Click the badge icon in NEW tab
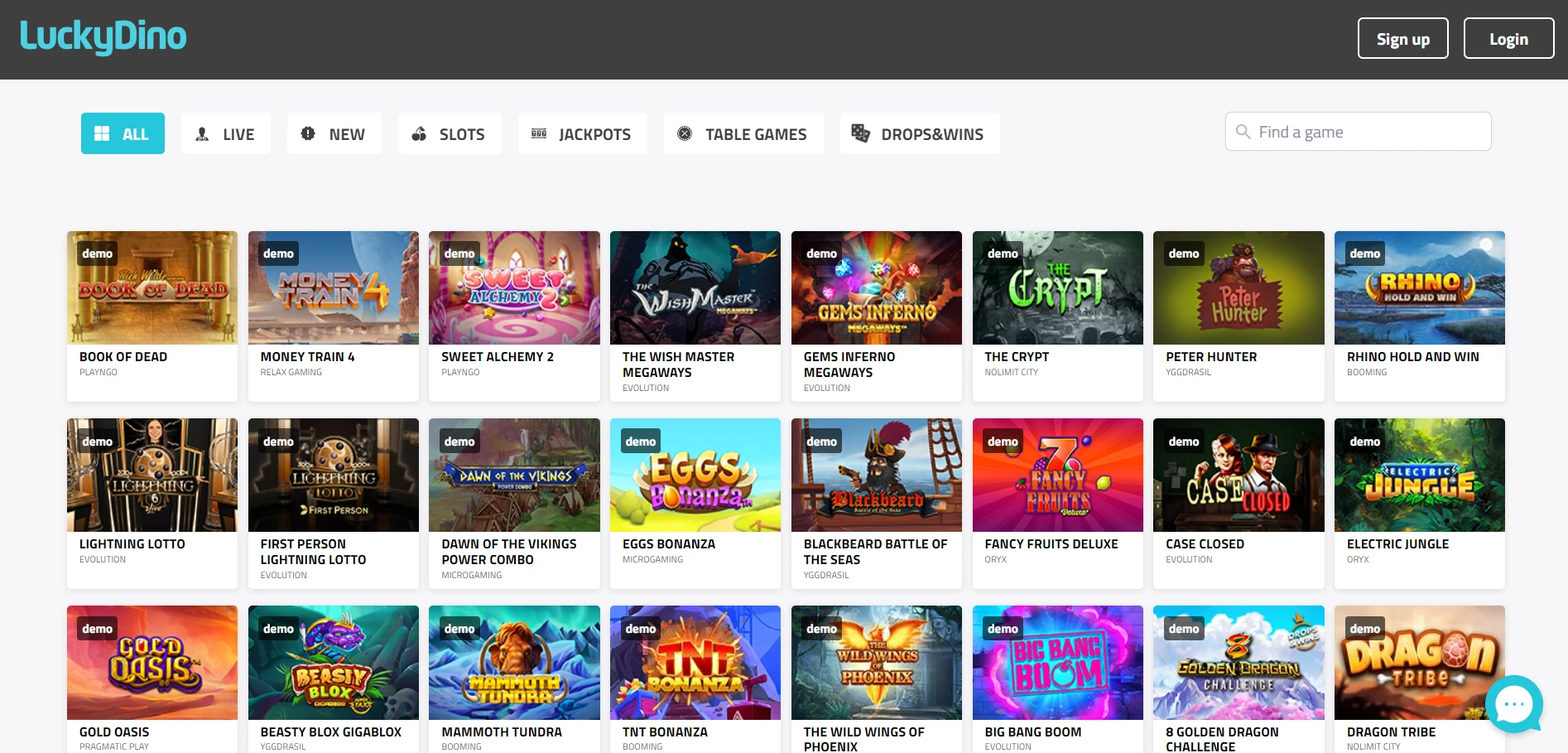Image resolution: width=1568 pixels, height=753 pixels. [x=308, y=133]
